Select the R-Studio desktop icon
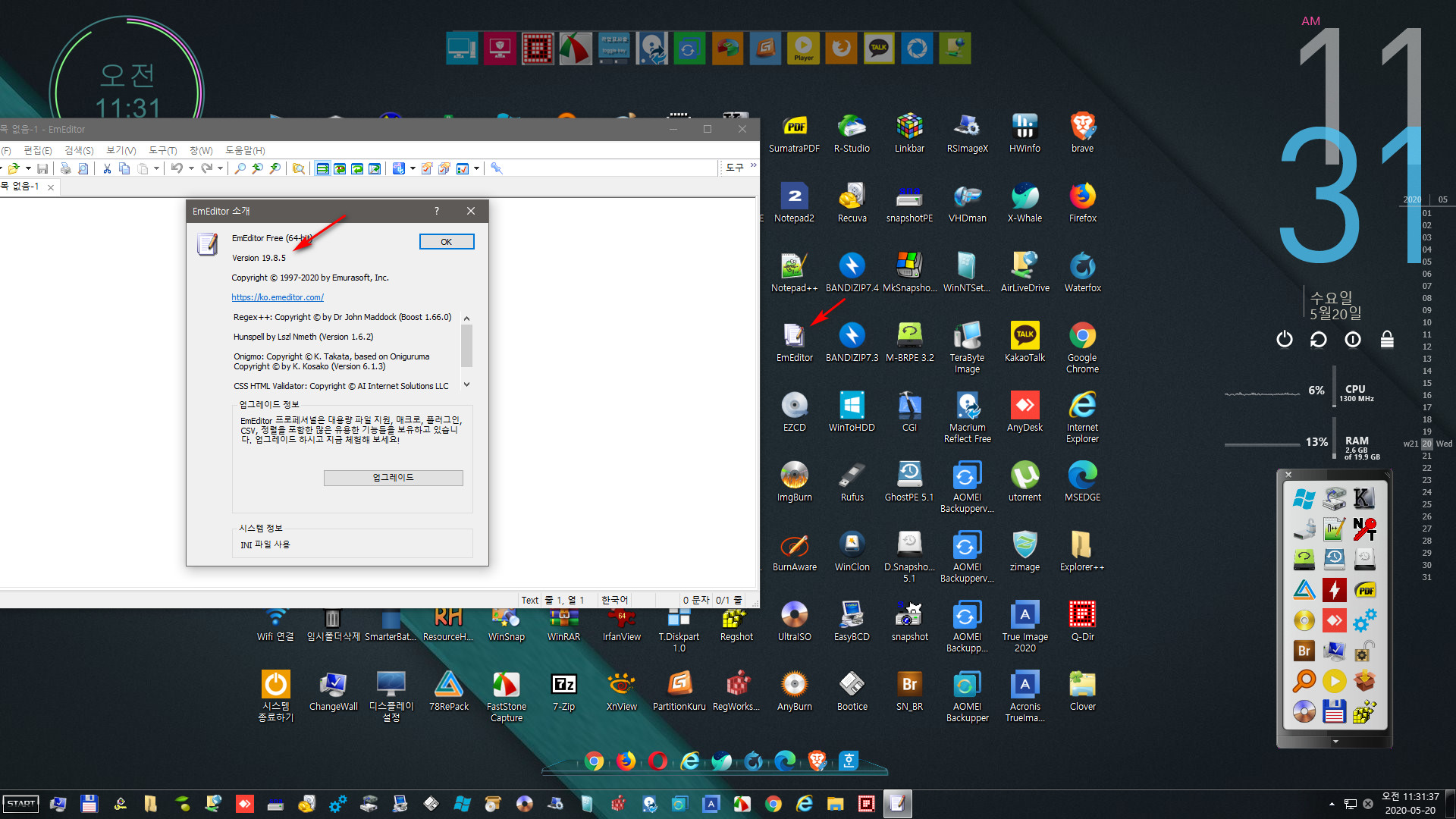1456x819 pixels. [x=852, y=133]
